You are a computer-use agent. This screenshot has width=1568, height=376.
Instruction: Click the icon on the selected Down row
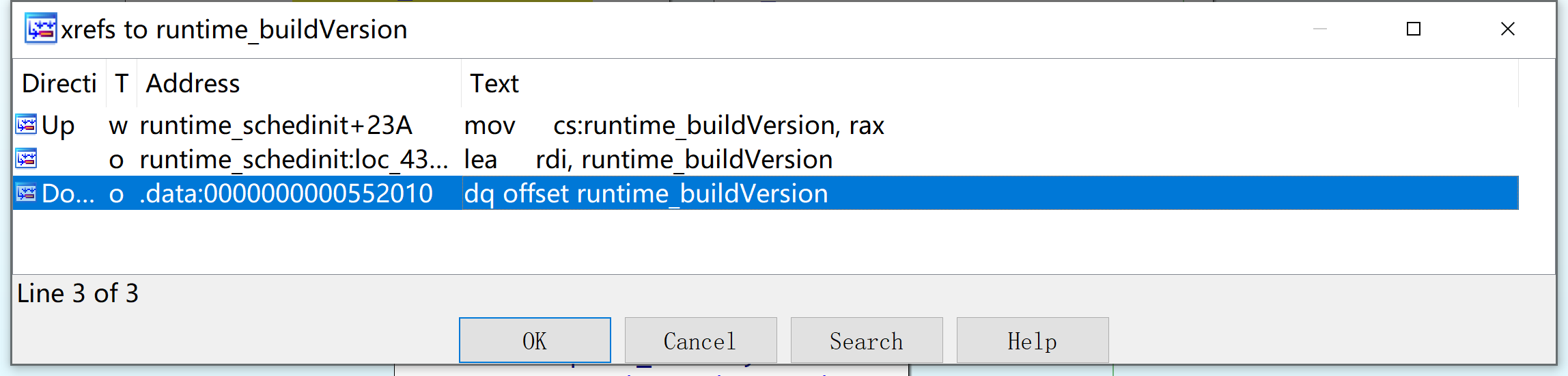[x=27, y=193]
